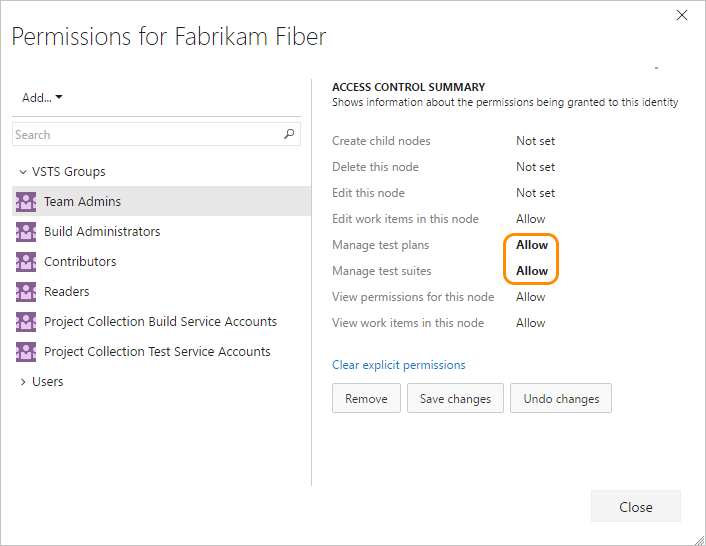Viewport: 706px width, 546px height.
Task: Open the Add... dropdown menu
Action: click(42, 98)
